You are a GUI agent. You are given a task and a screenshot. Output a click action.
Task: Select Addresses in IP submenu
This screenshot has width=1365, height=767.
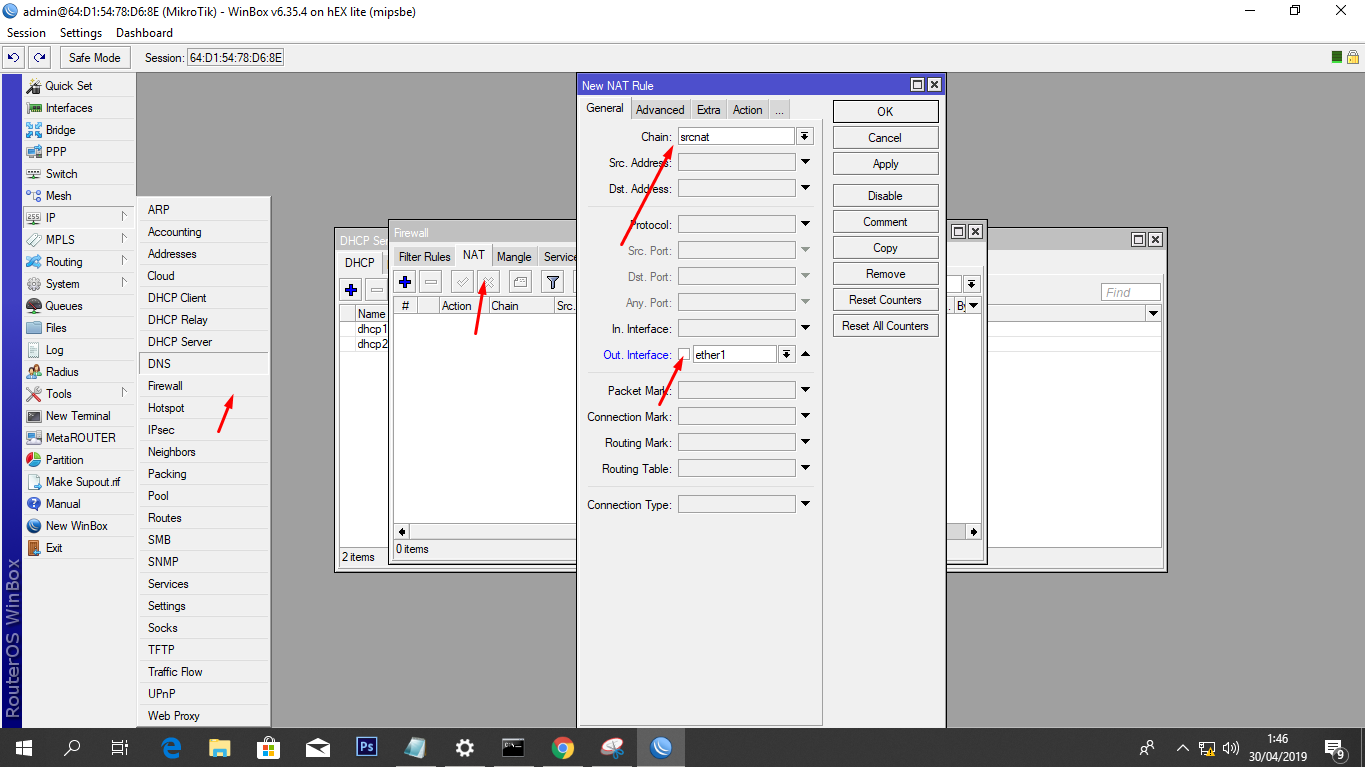(x=204, y=254)
